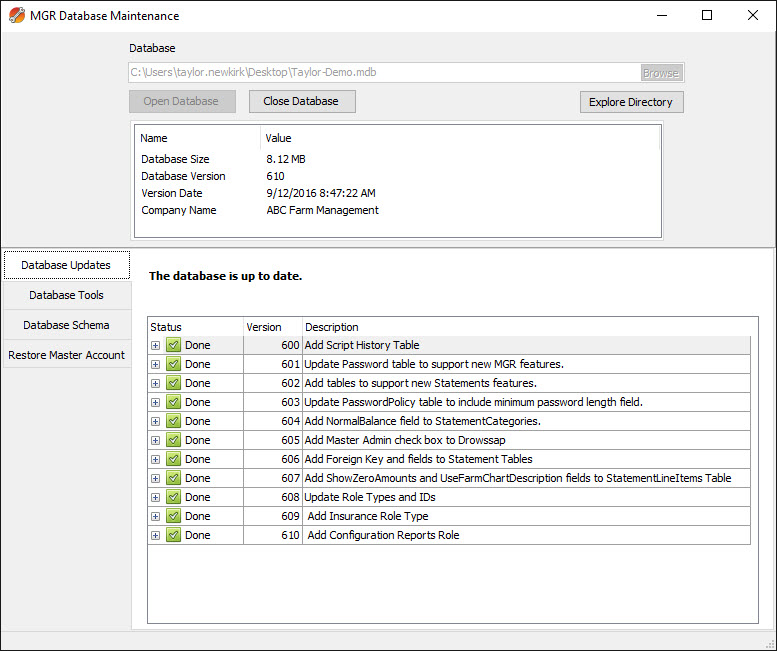The width and height of the screenshot is (777, 651).
Task: Open the Database Schema tab
Action: (66, 325)
